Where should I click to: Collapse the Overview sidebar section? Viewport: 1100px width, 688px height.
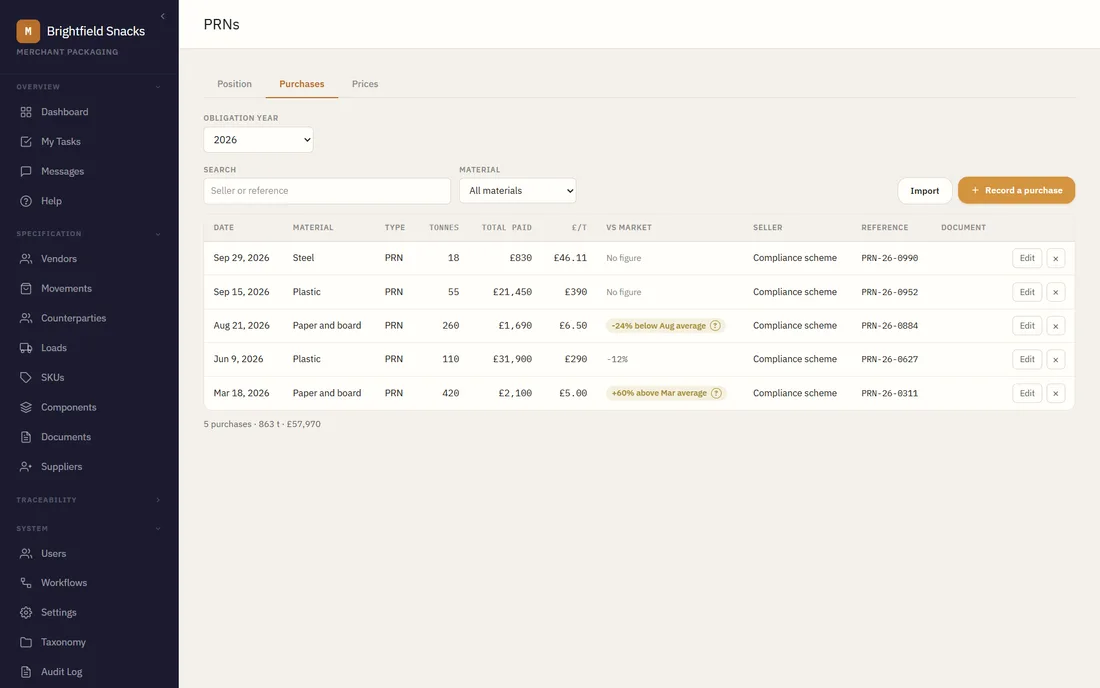pyautogui.click(x=158, y=87)
